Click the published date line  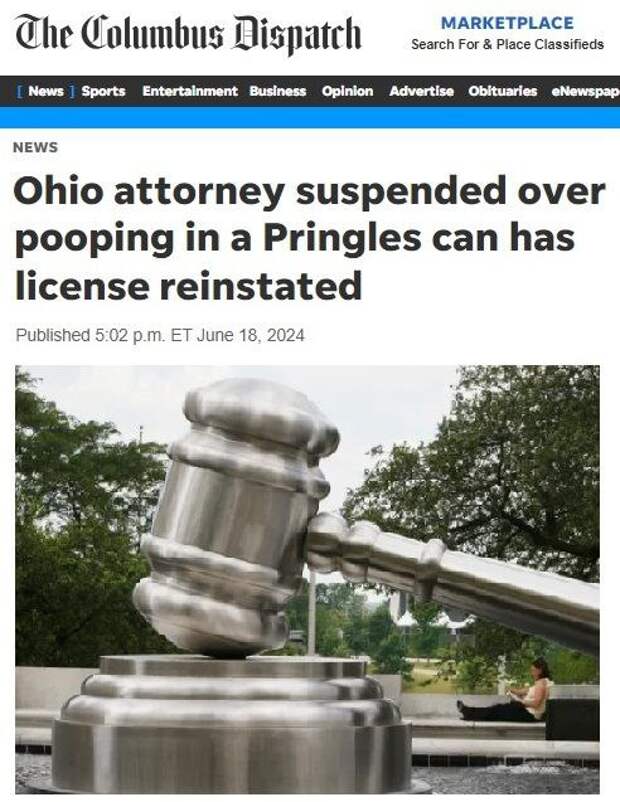(x=160, y=336)
